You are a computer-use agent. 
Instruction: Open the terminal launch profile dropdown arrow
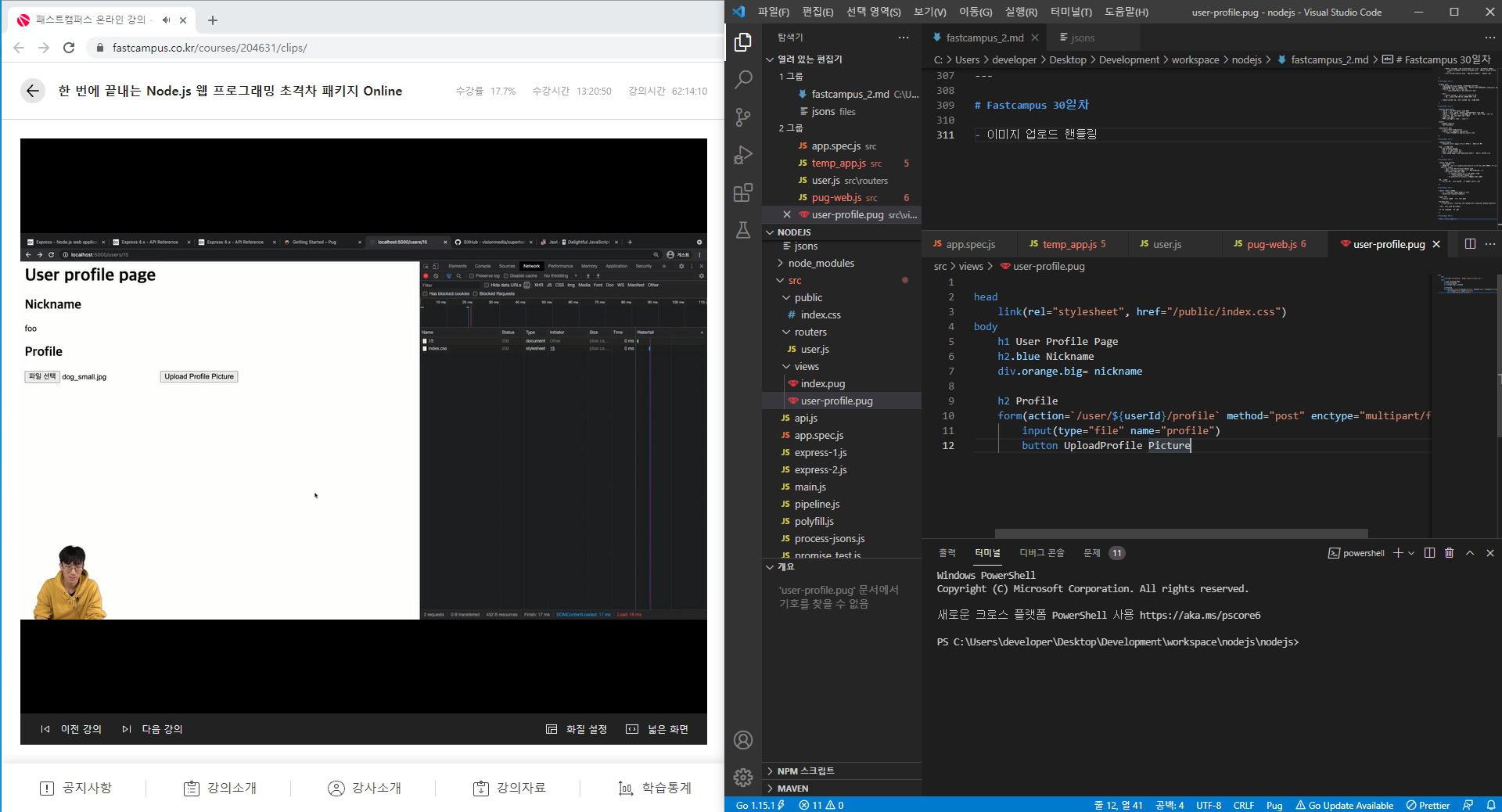[1411, 553]
